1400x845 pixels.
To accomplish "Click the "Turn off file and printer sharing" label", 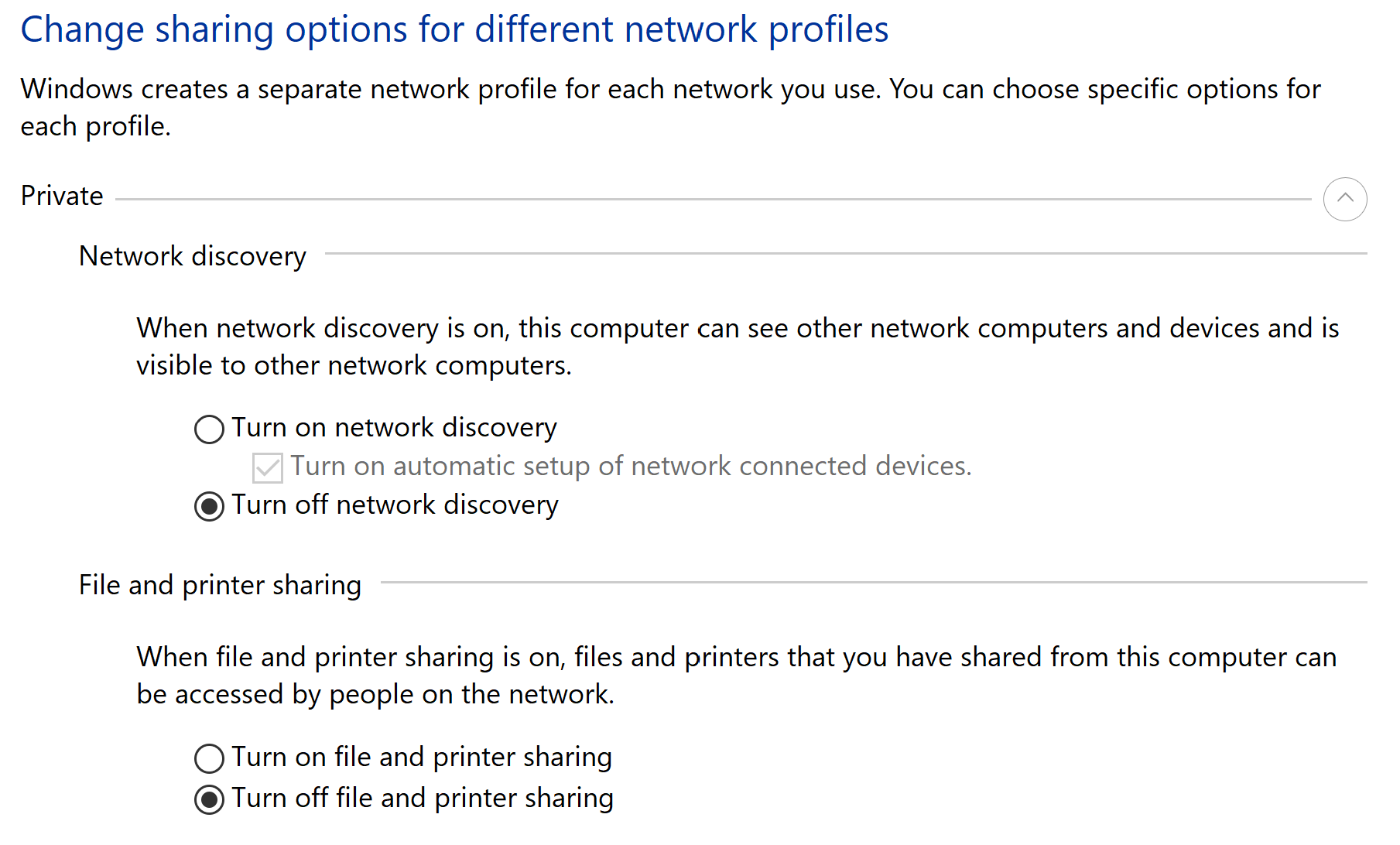I will click(423, 798).
